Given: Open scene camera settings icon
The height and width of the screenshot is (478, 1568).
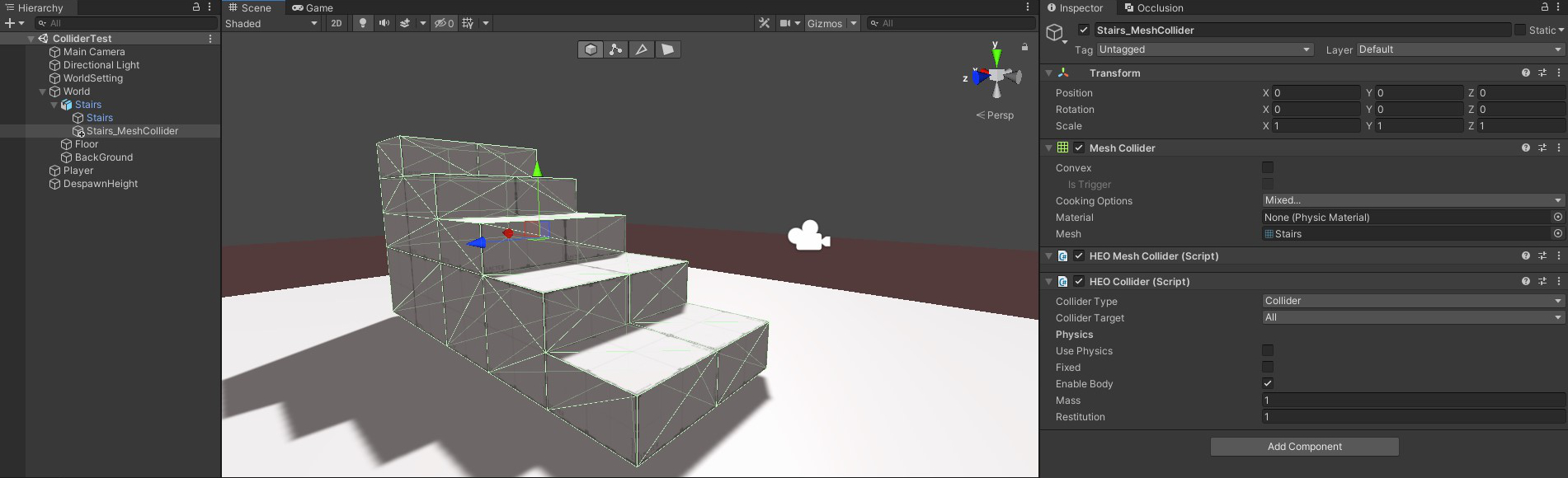Looking at the screenshot, I should pos(785,23).
